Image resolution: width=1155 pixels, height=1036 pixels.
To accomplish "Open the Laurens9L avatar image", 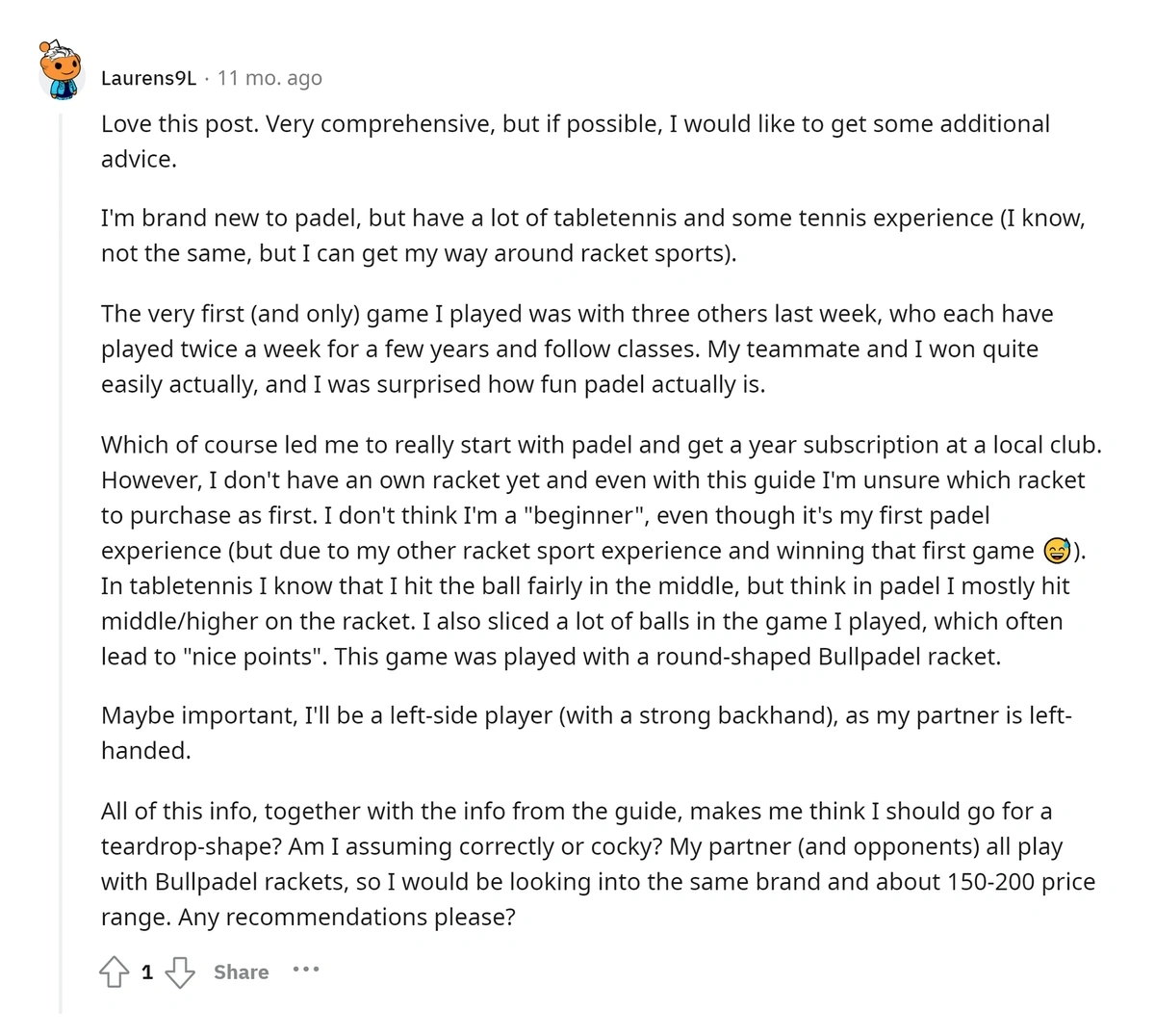I will click(x=62, y=70).
